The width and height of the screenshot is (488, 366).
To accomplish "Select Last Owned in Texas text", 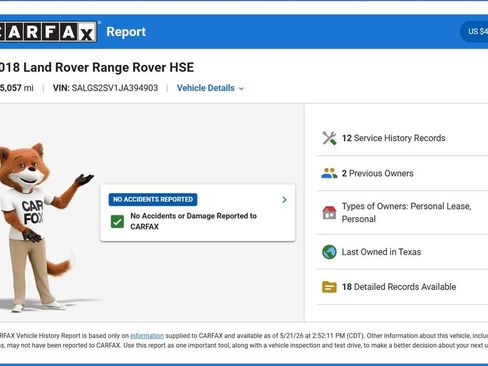I will pos(381,252).
